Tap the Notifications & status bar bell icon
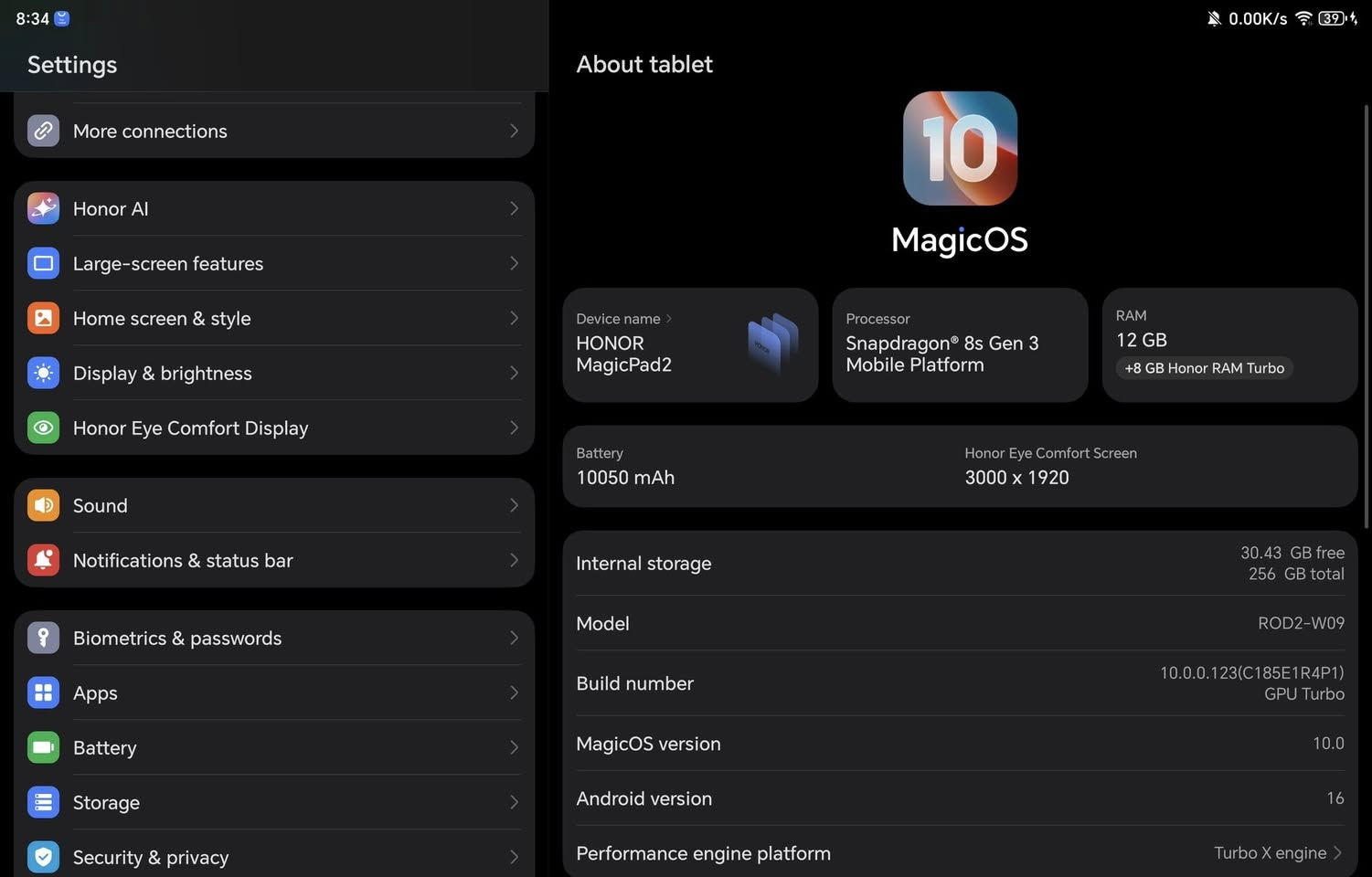This screenshot has height=877, width=1372. pos(43,560)
